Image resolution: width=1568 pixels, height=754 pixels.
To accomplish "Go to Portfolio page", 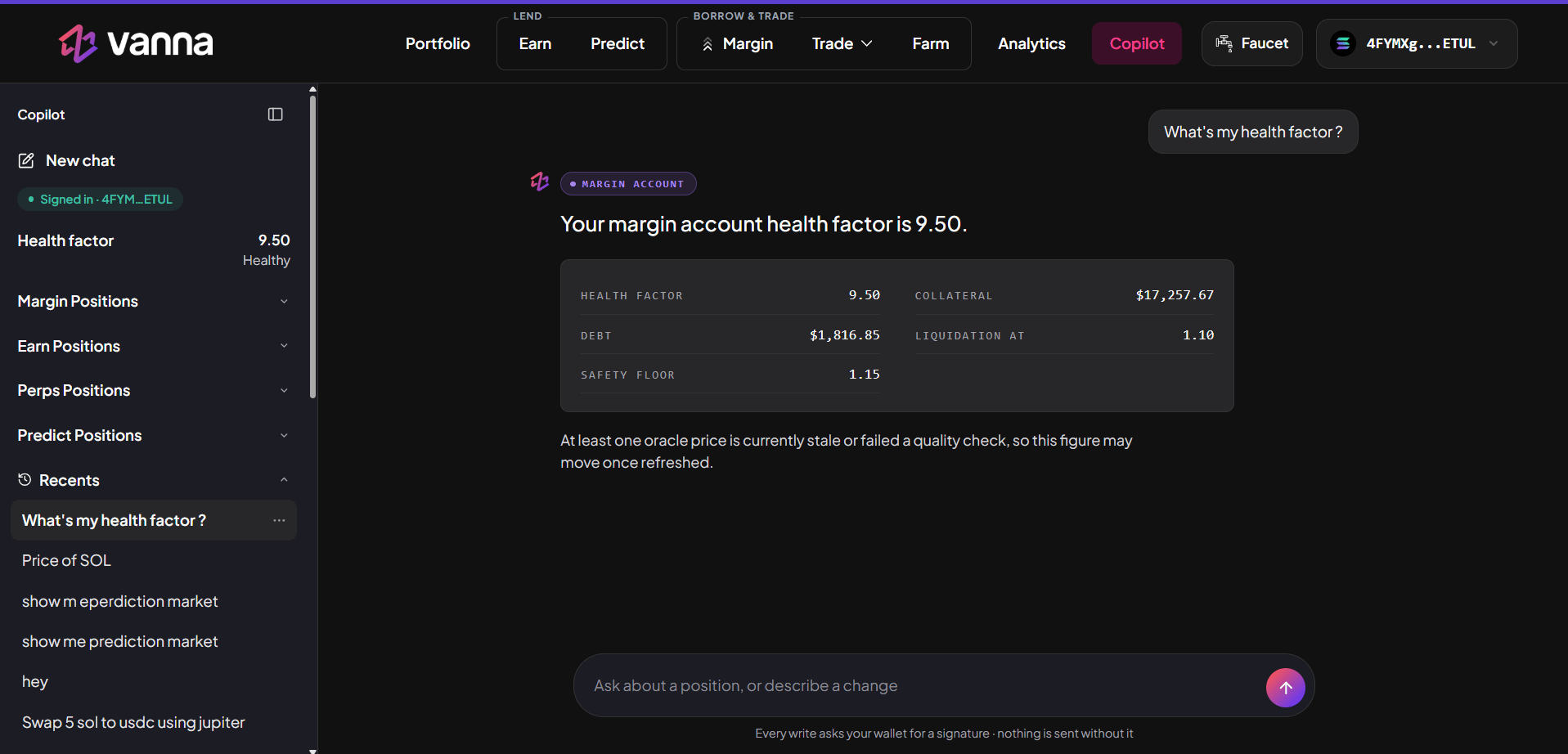I will point(438,43).
